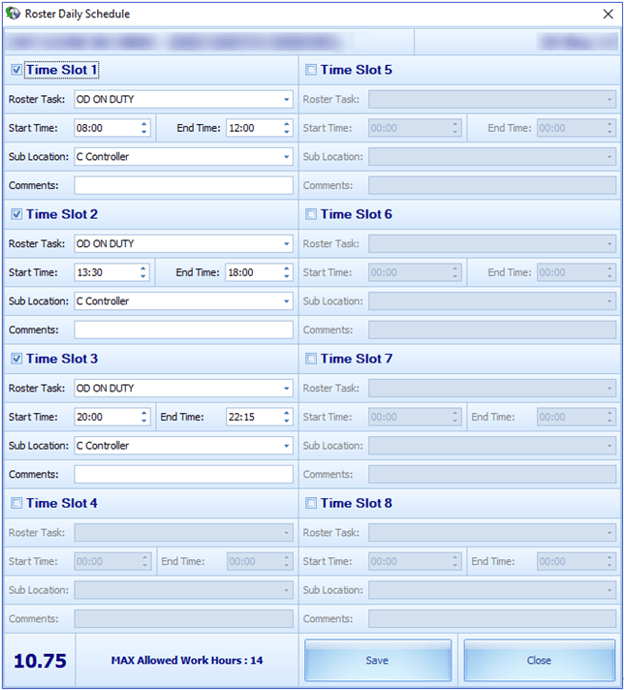This screenshot has height=690, width=624.
Task: Uncheck the Time Slot 2 checkbox
Action: pyautogui.click(x=16, y=214)
